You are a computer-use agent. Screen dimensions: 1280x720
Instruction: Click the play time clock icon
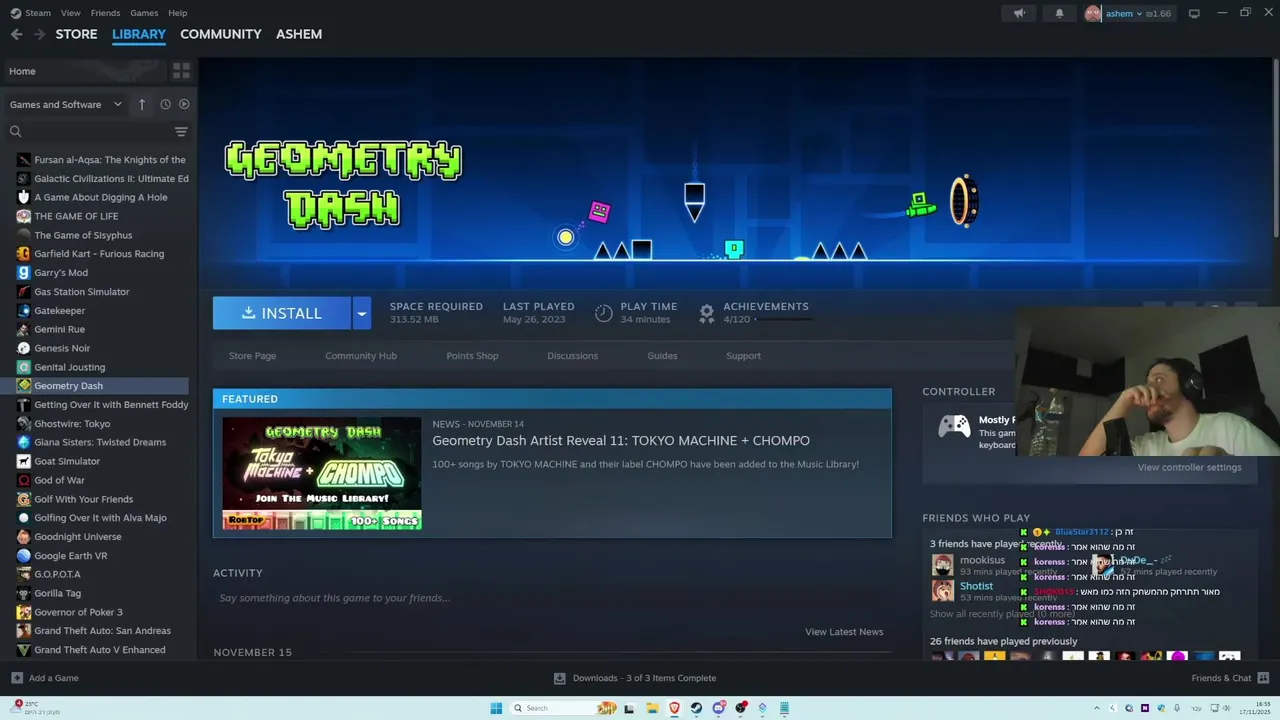(603, 313)
